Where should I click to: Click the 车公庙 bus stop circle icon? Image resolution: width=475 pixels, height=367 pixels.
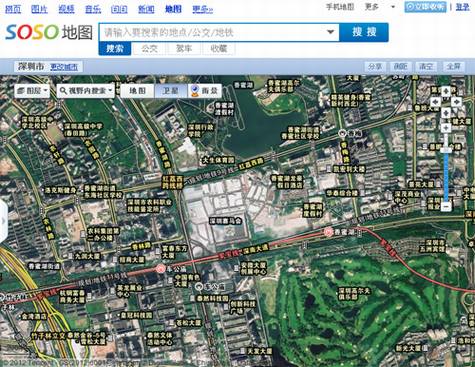(199, 286)
